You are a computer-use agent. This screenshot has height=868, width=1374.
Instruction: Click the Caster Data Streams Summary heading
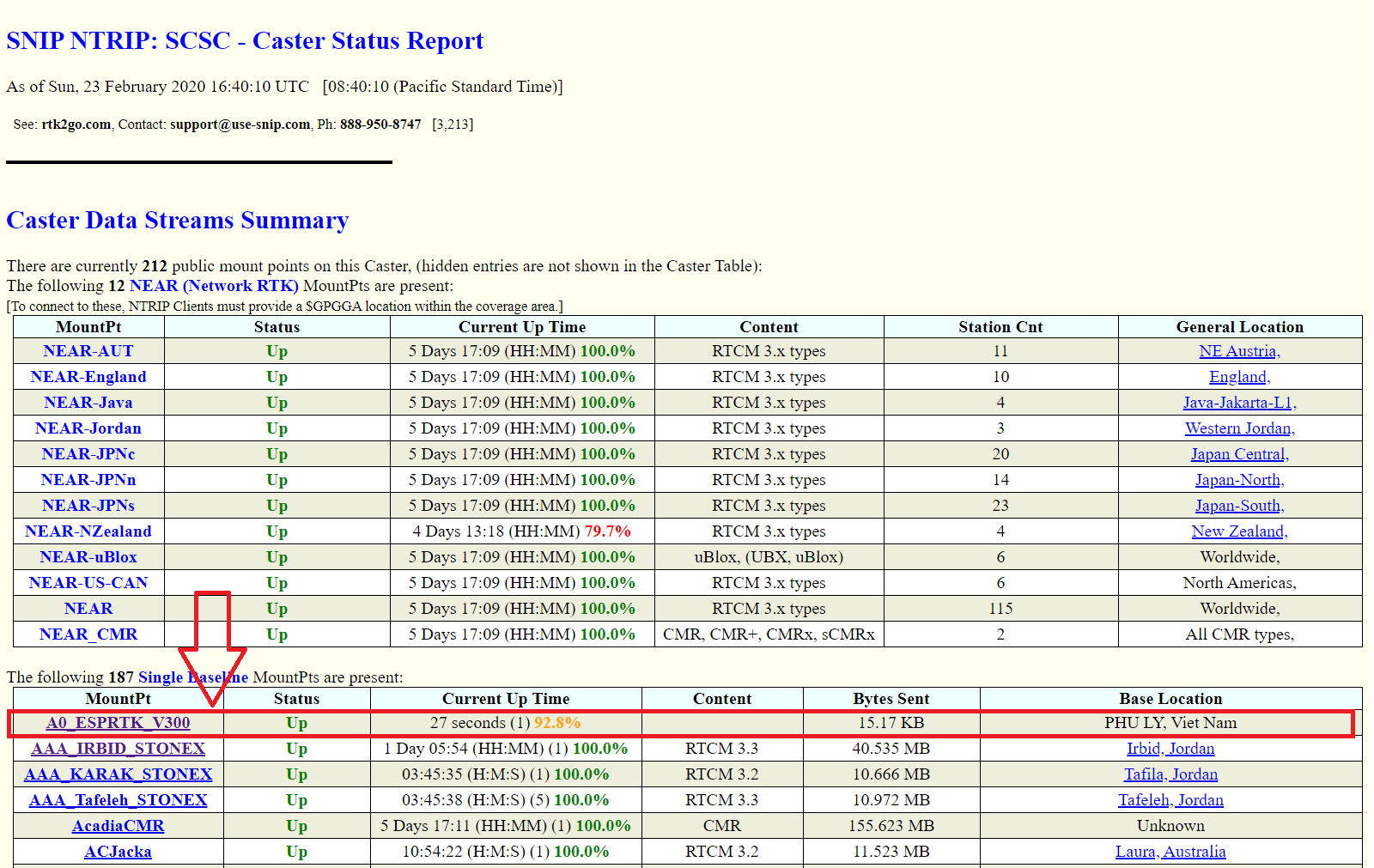click(178, 221)
